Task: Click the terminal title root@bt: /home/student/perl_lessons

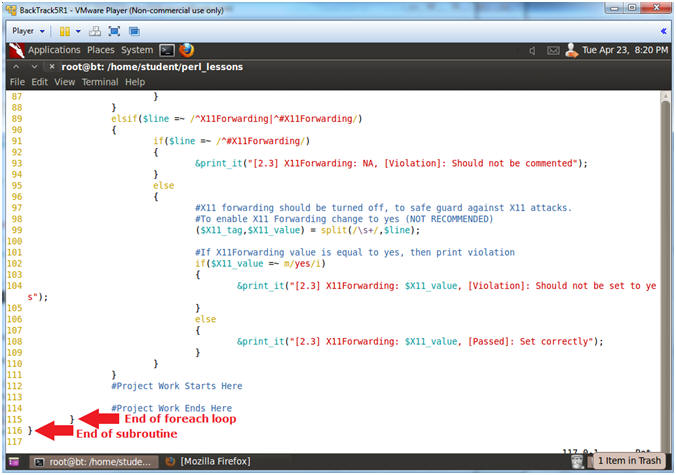Action: 152,67
